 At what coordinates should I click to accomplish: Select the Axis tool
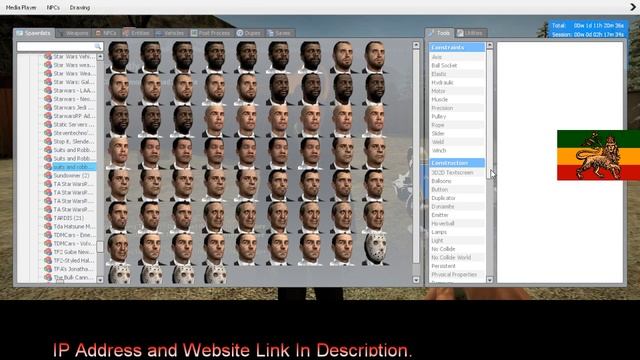[457, 57]
